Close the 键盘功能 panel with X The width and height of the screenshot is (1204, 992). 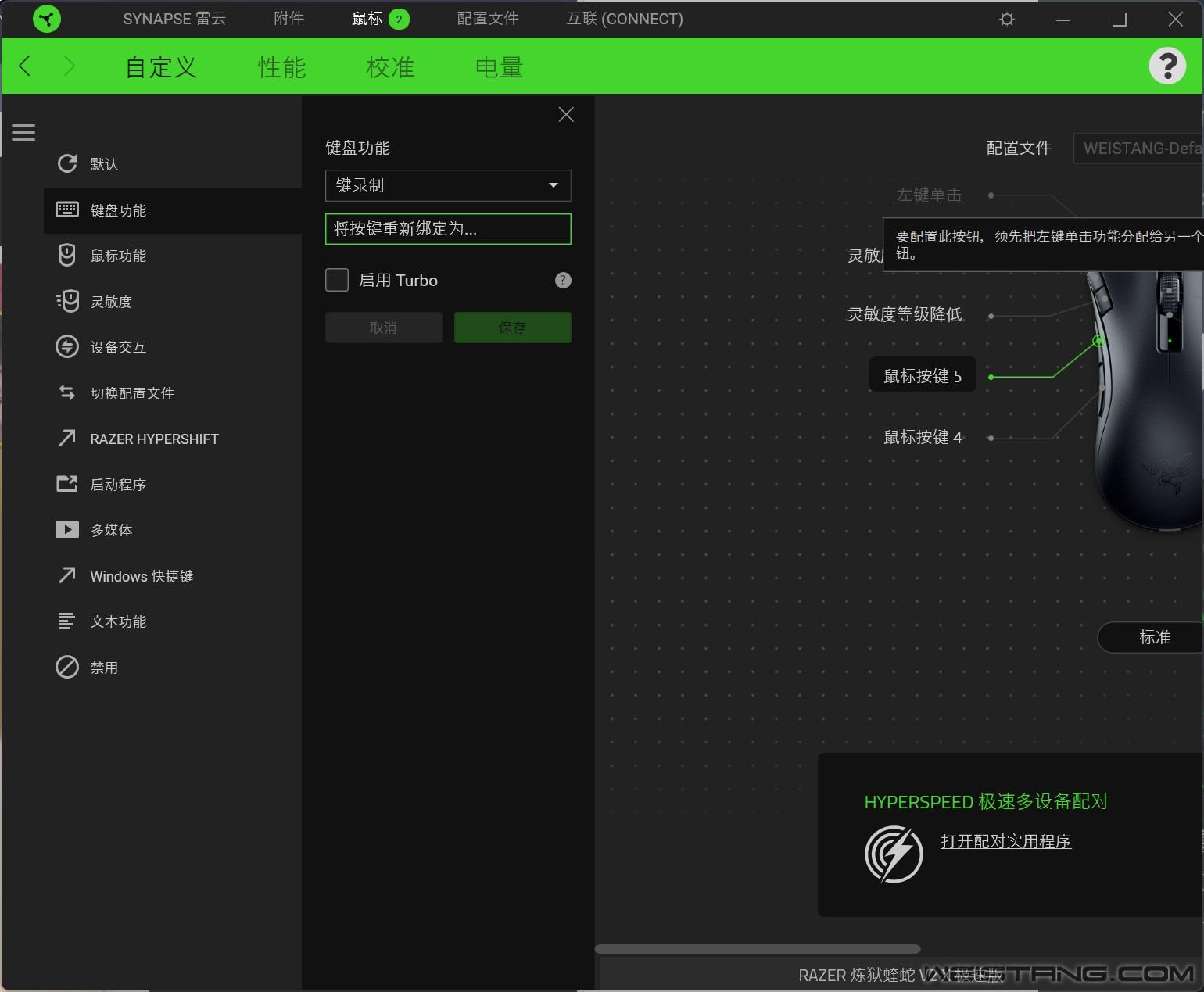pyautogui.click(x=566, y=115)
